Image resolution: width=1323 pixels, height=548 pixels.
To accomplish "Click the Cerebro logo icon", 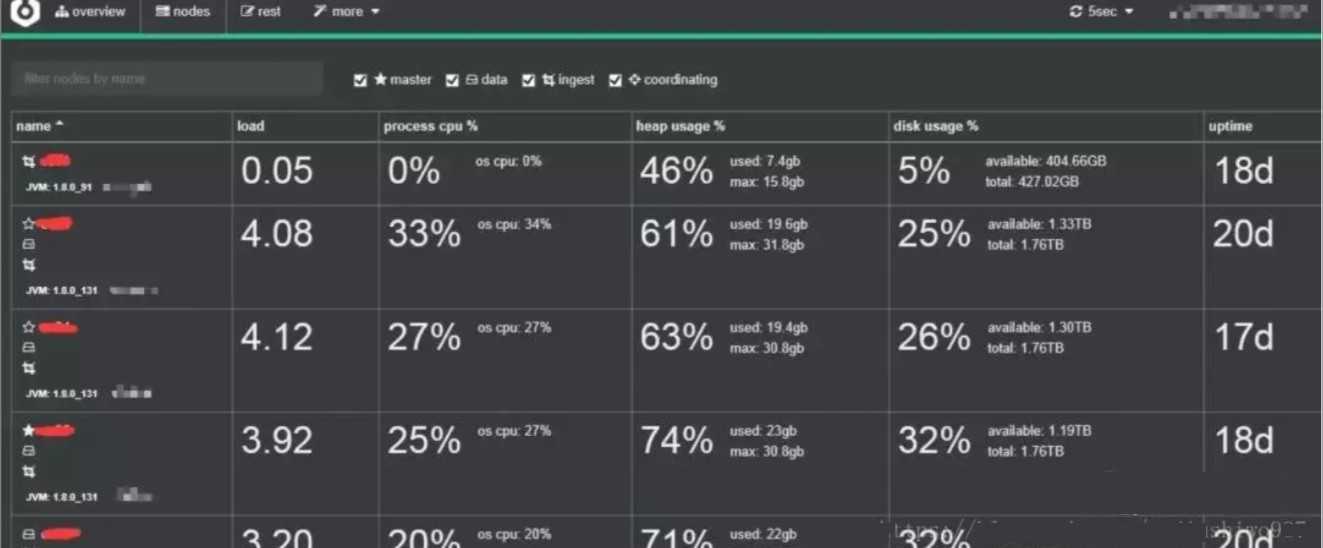I will coord(24,13).
